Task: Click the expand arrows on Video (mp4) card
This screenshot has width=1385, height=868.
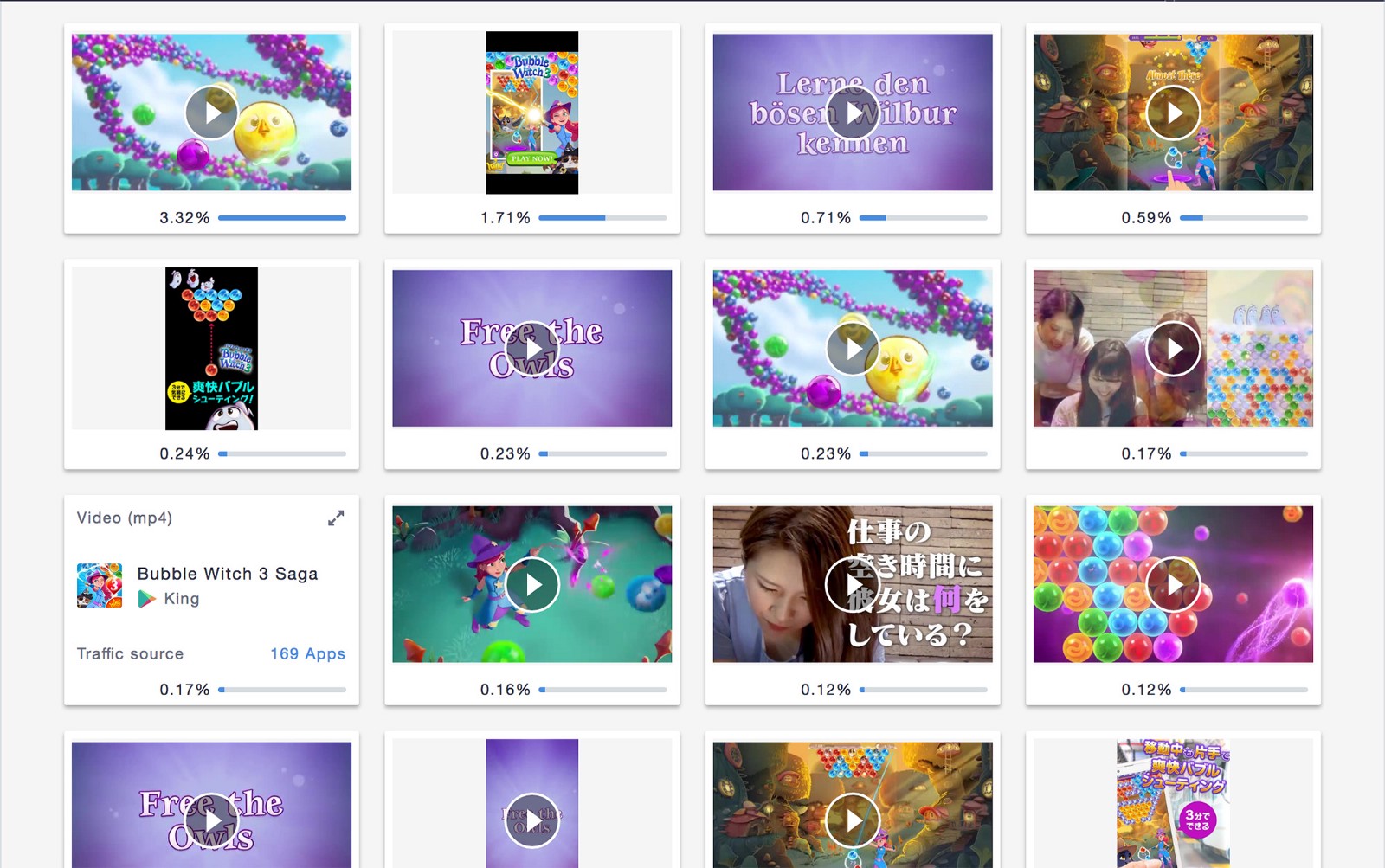Action: point(336,518)
